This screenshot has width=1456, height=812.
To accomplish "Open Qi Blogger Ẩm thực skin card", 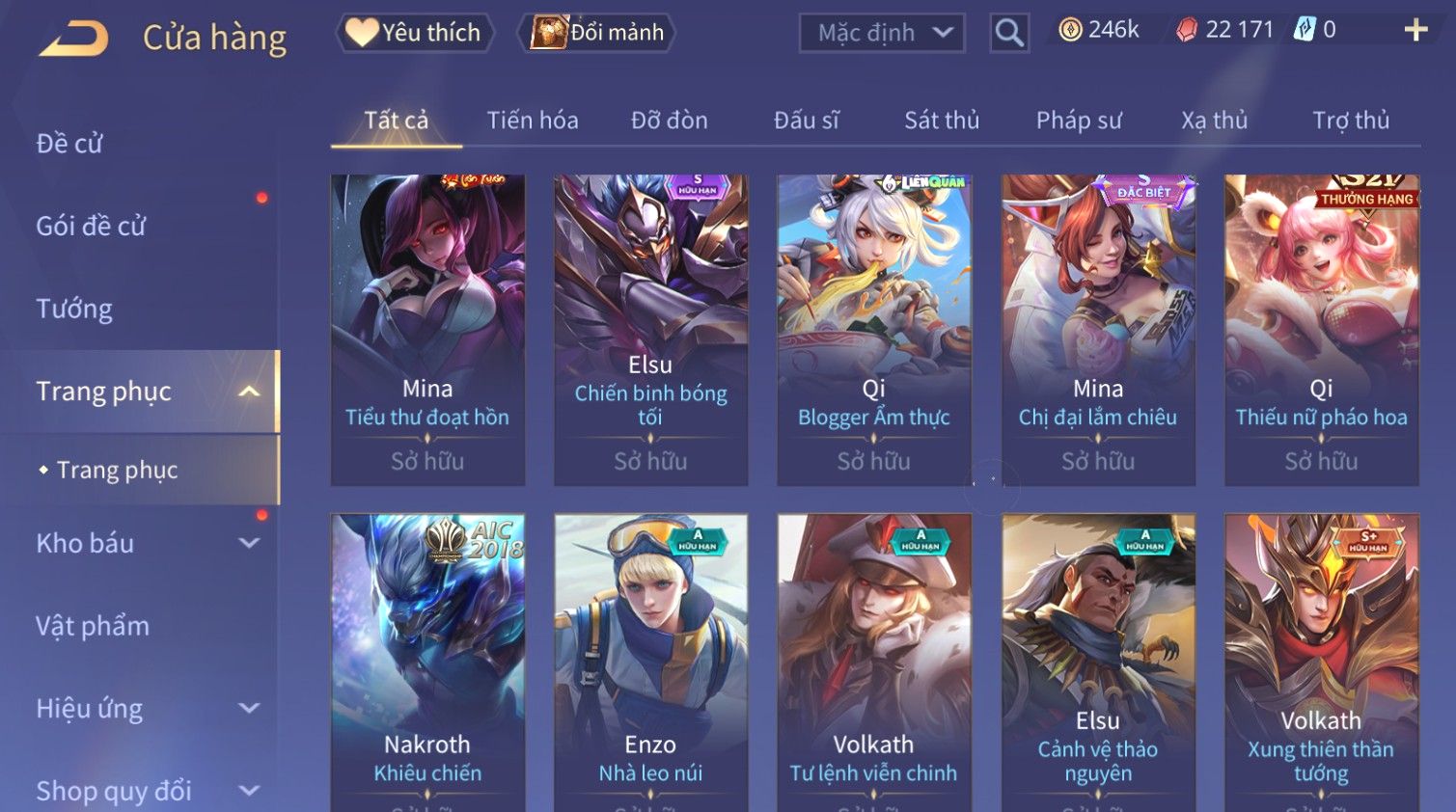I will [x=874, y=330].
